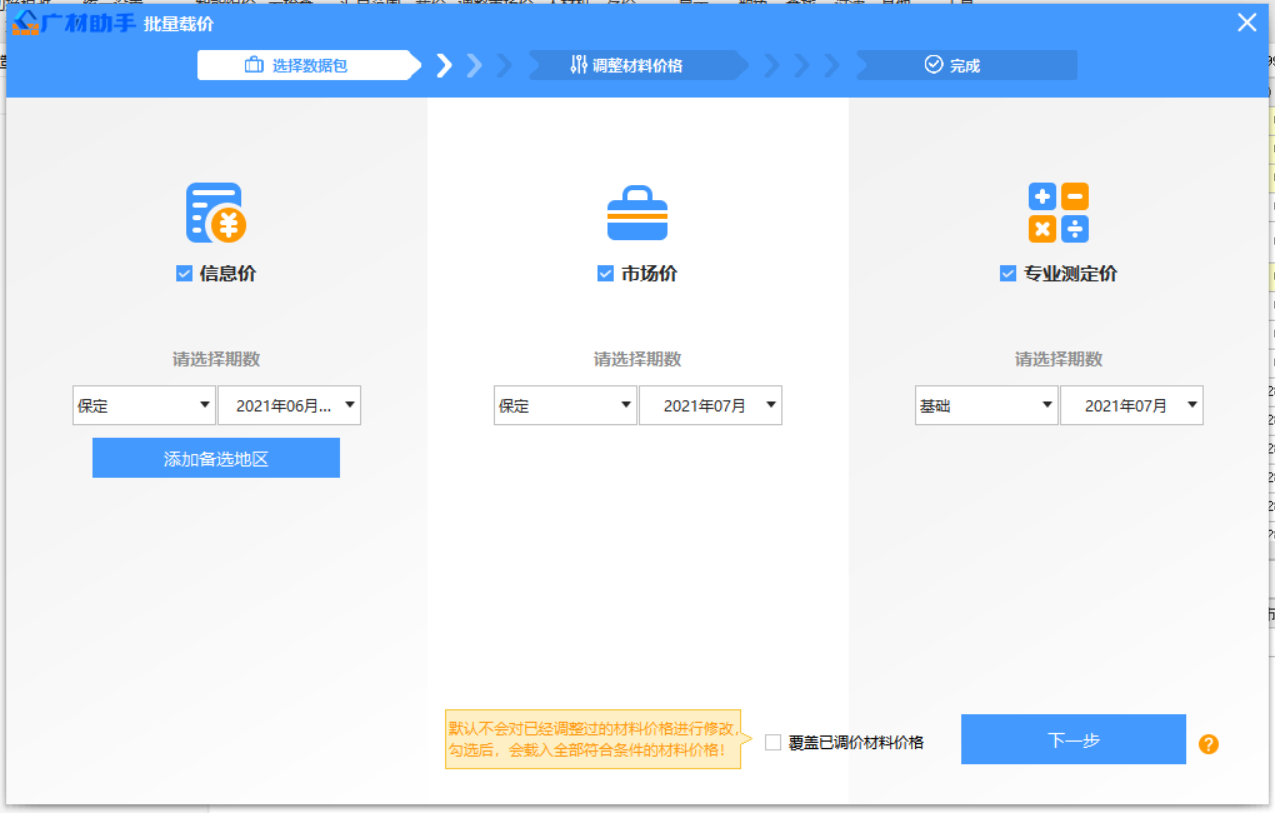Image resolution: width=1275 pixels, height=813 pixels.
Task: Open 信息价 region dropdown showing 保定
Action: (x=144, y=406)
